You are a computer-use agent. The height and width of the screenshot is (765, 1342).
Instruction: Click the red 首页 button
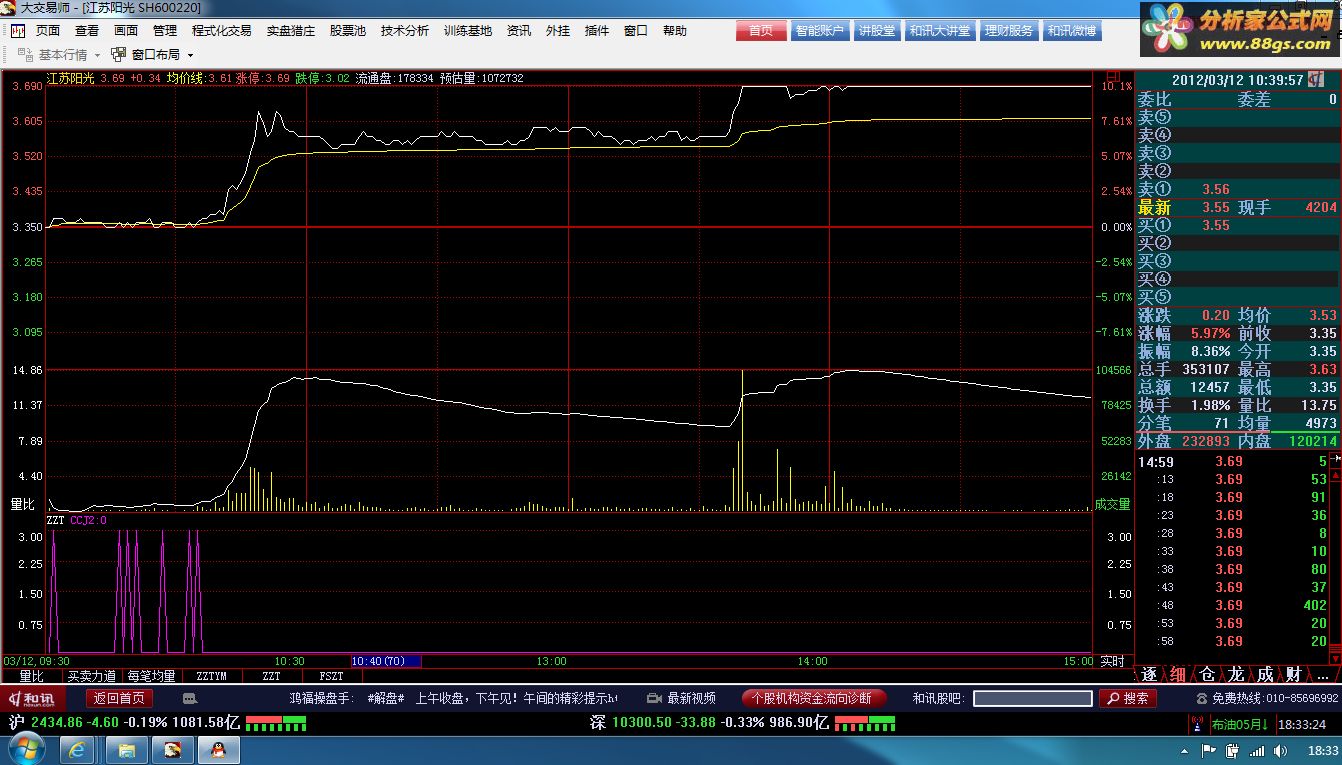(x=761, y=31)
